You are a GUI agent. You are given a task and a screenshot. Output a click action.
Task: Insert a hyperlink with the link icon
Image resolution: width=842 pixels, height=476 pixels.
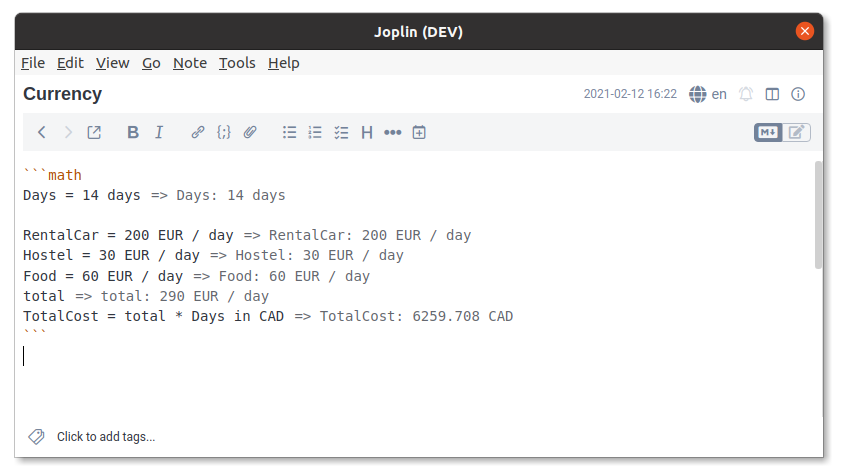(x=198, y=132)
